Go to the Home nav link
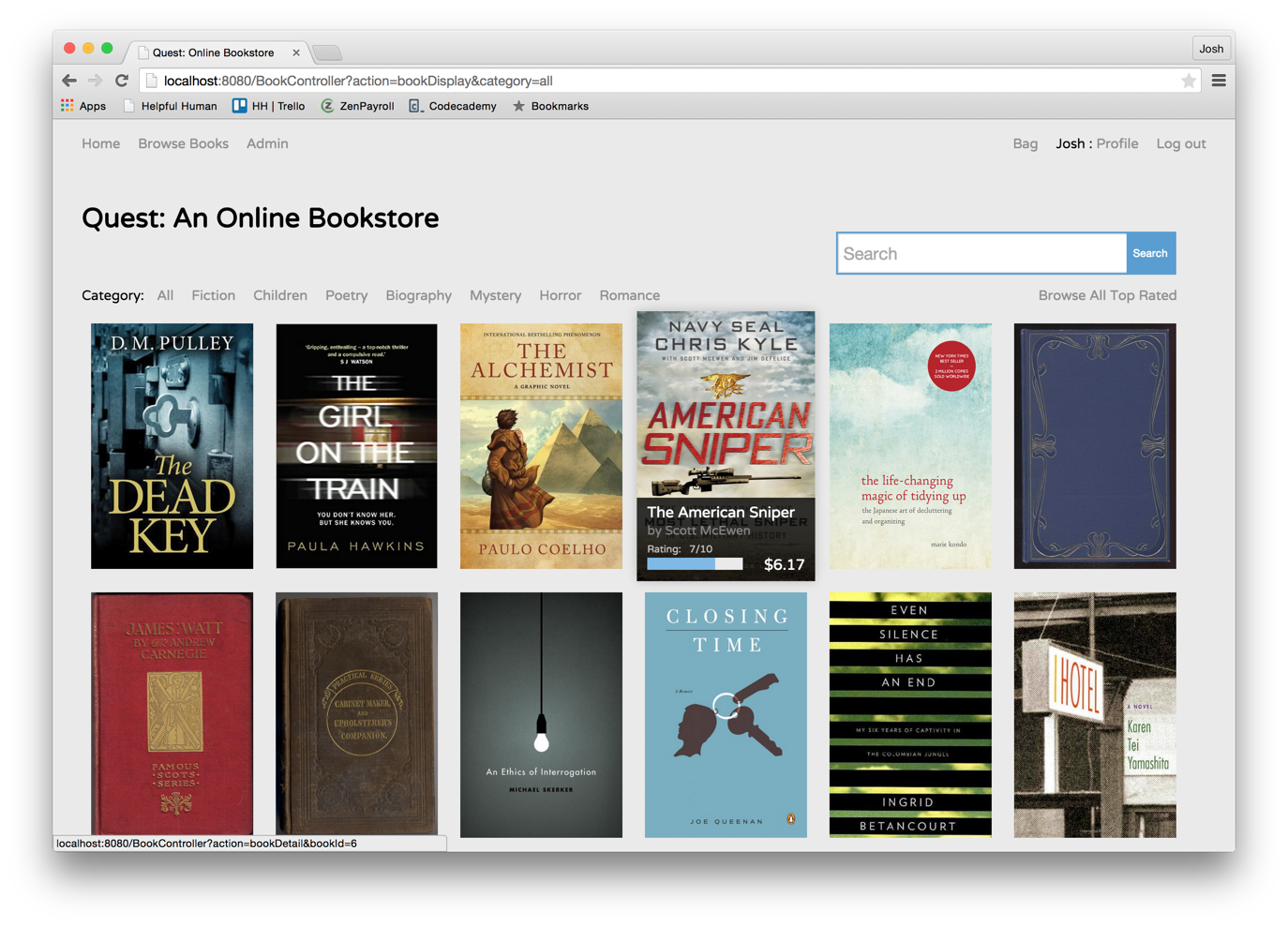Screen dimensions: 1288x927 point(101,143)
